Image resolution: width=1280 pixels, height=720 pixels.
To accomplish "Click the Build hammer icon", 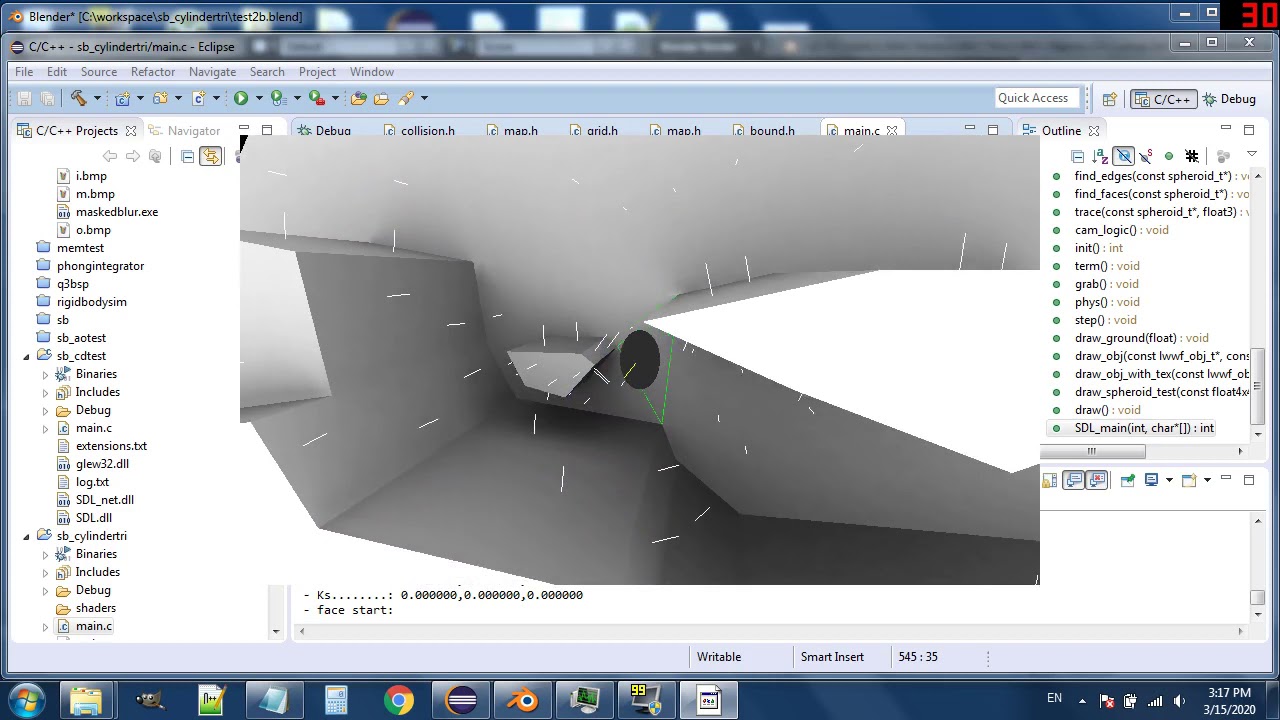I will tap(78, 98).
